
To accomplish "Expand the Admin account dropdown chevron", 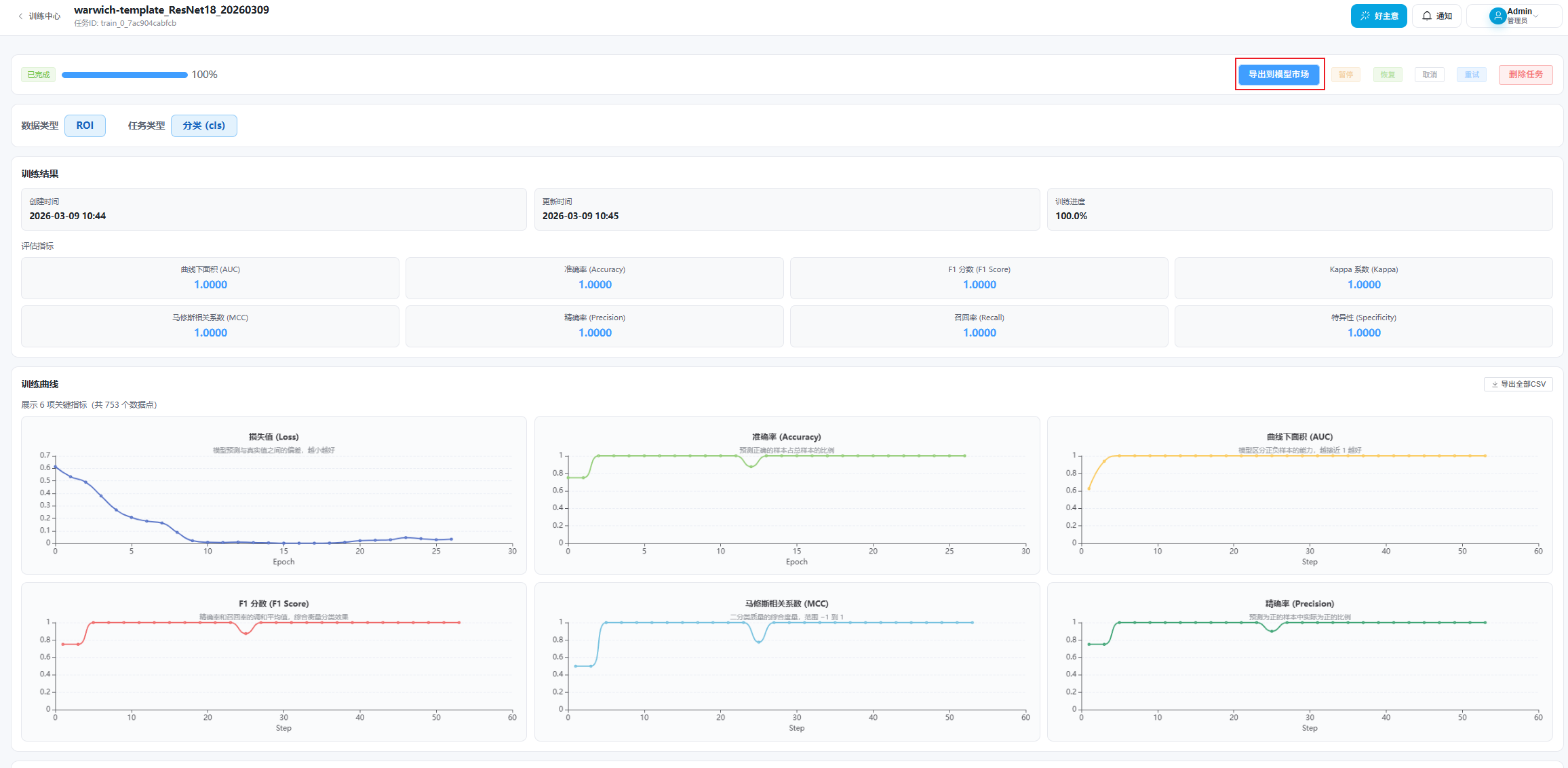I will (x=1535, y=16).
